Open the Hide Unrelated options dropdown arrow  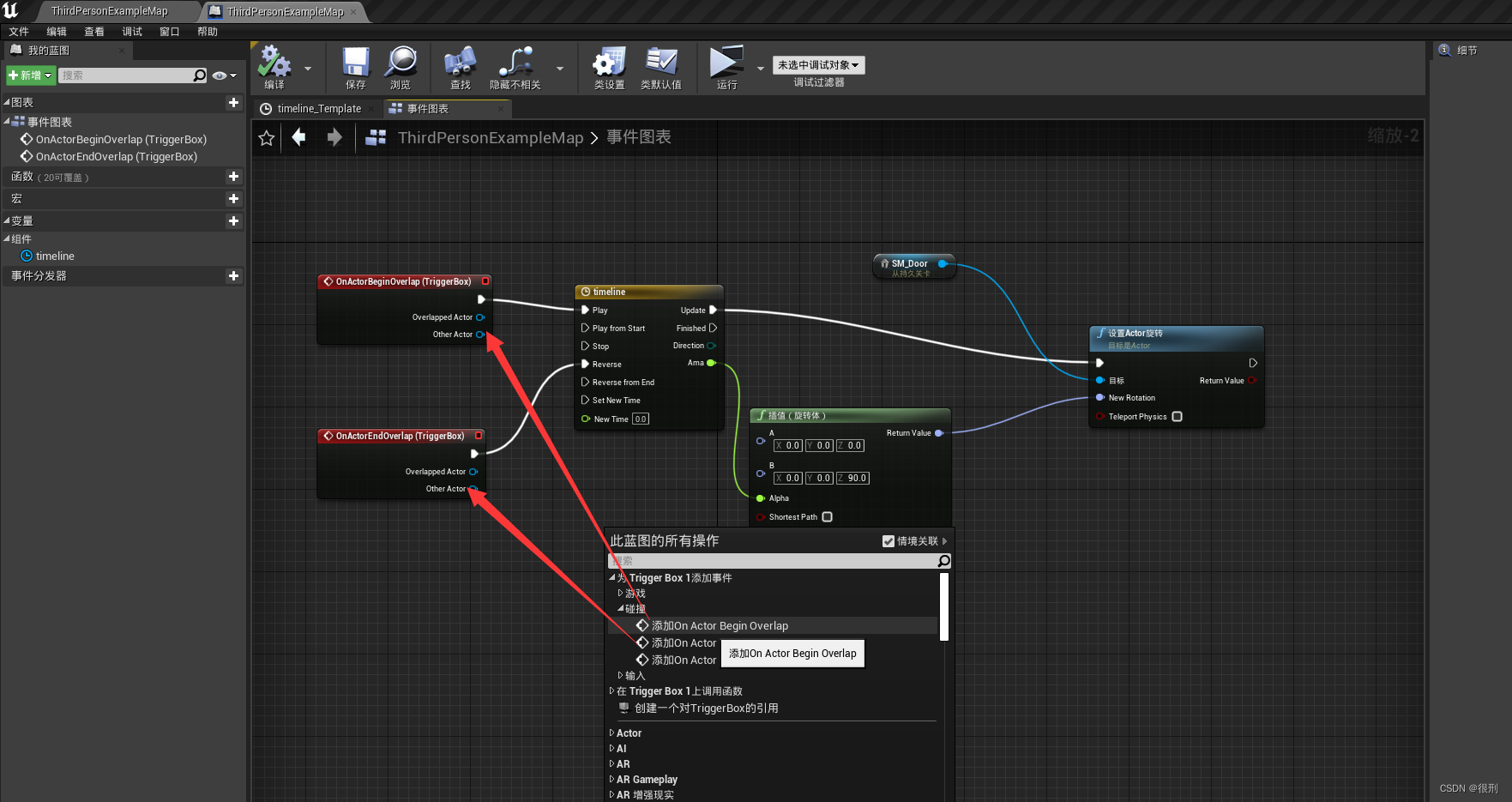(x=560, y=69)
